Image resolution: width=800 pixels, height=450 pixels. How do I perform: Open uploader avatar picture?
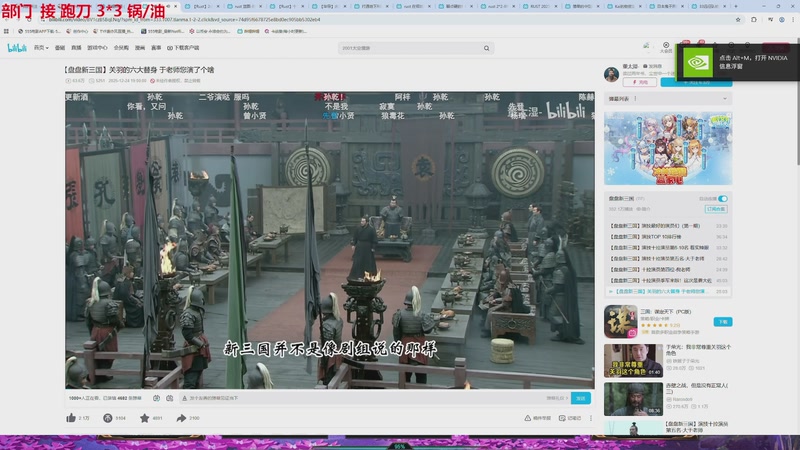tap(611, 74)
